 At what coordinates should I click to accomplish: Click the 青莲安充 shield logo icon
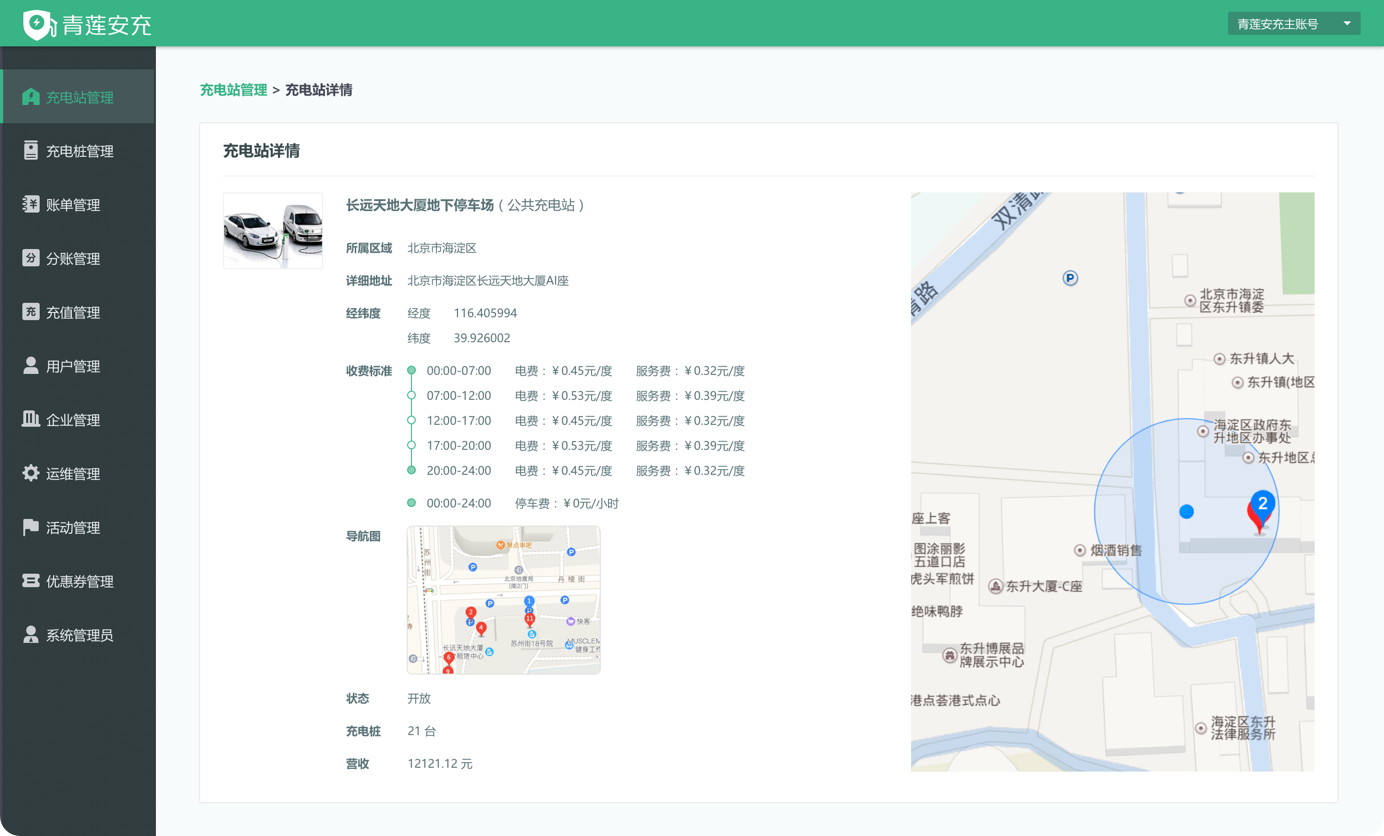[38, 24]
